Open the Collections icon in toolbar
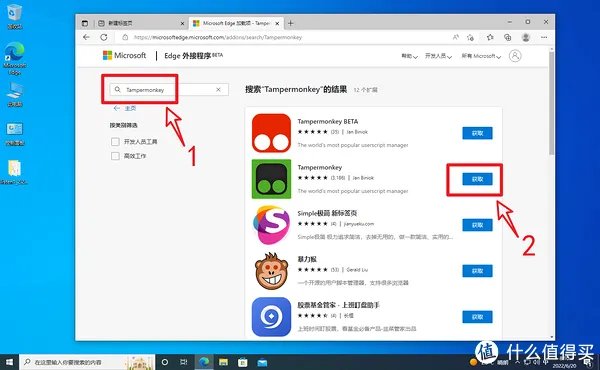This screenshot has width=600, height=370. [x=508, y=37]
